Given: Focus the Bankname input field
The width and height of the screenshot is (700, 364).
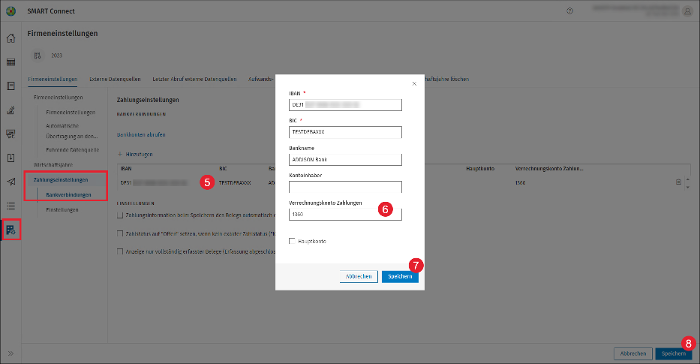Looking at the screenshot, I should (x=345, y=159).
